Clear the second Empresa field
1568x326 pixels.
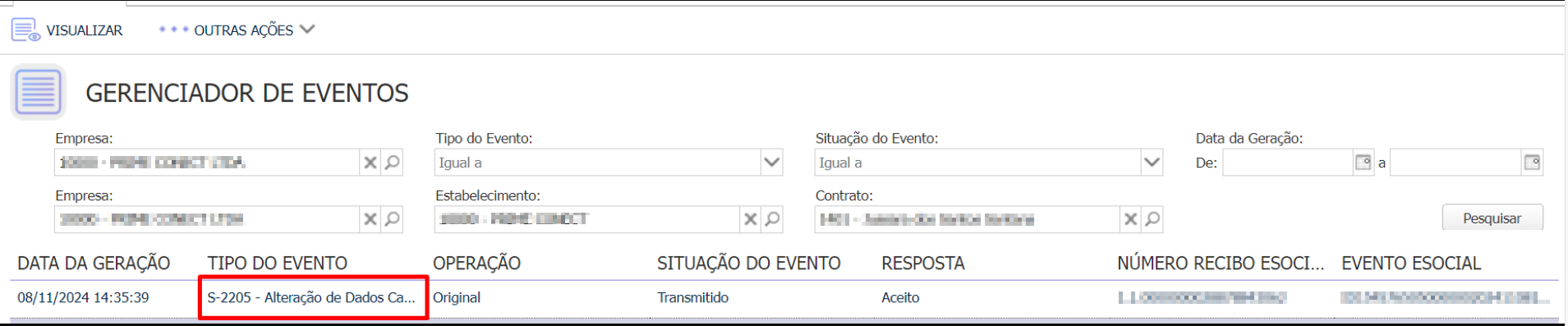(x=370, y=219)
